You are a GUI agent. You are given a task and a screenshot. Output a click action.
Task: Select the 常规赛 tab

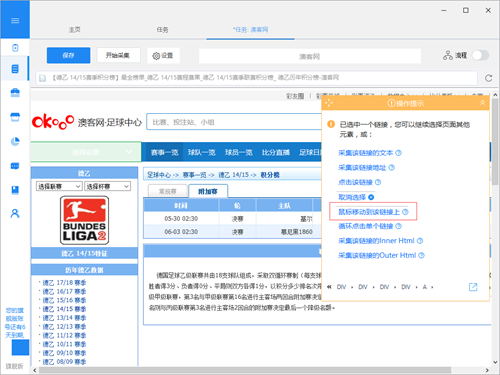coord(168,191)
